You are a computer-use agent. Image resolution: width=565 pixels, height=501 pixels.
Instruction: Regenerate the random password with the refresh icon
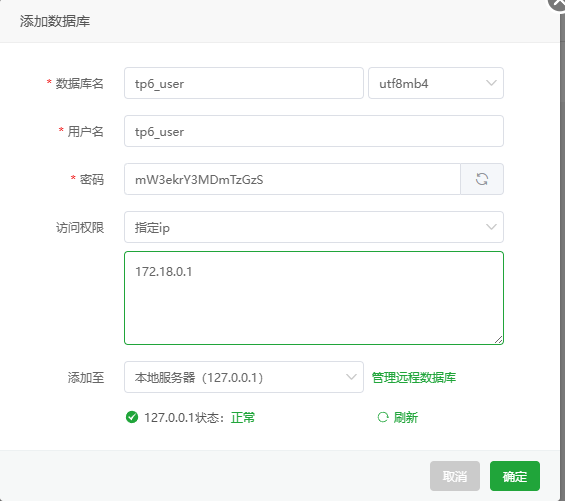click(x=482, y=179)
